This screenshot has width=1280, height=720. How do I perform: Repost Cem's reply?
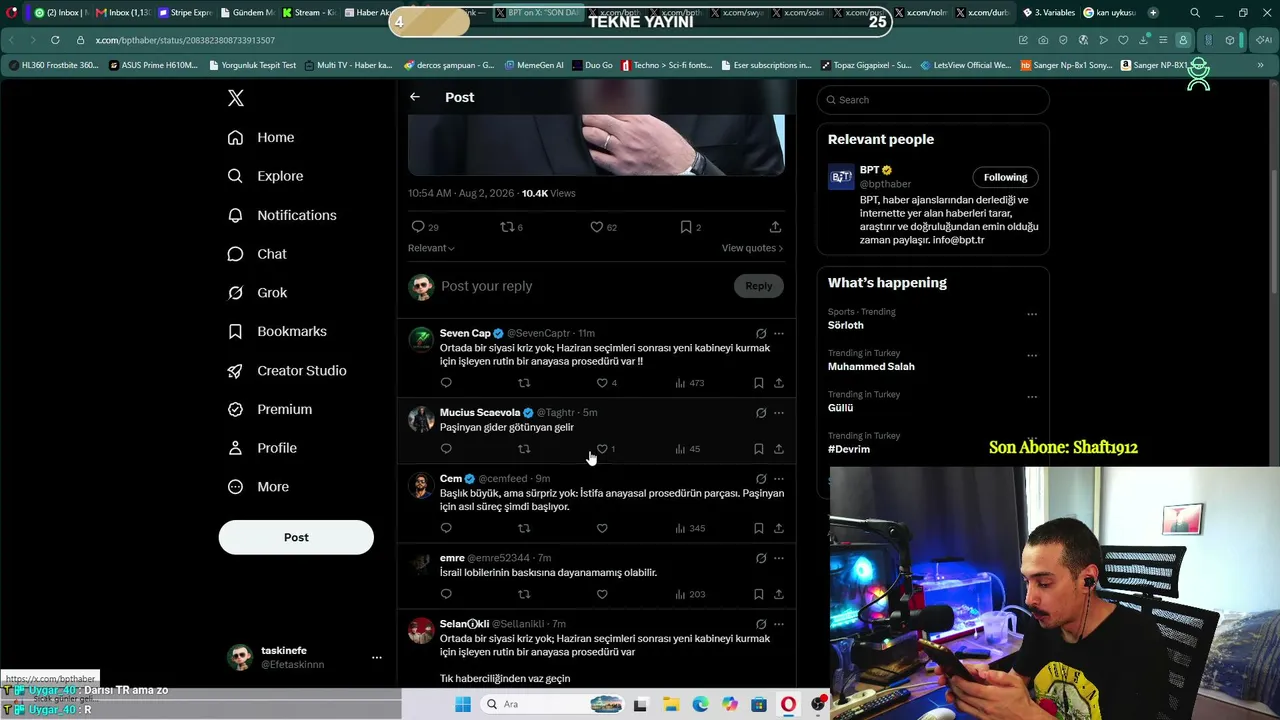(x=524, y=528)
